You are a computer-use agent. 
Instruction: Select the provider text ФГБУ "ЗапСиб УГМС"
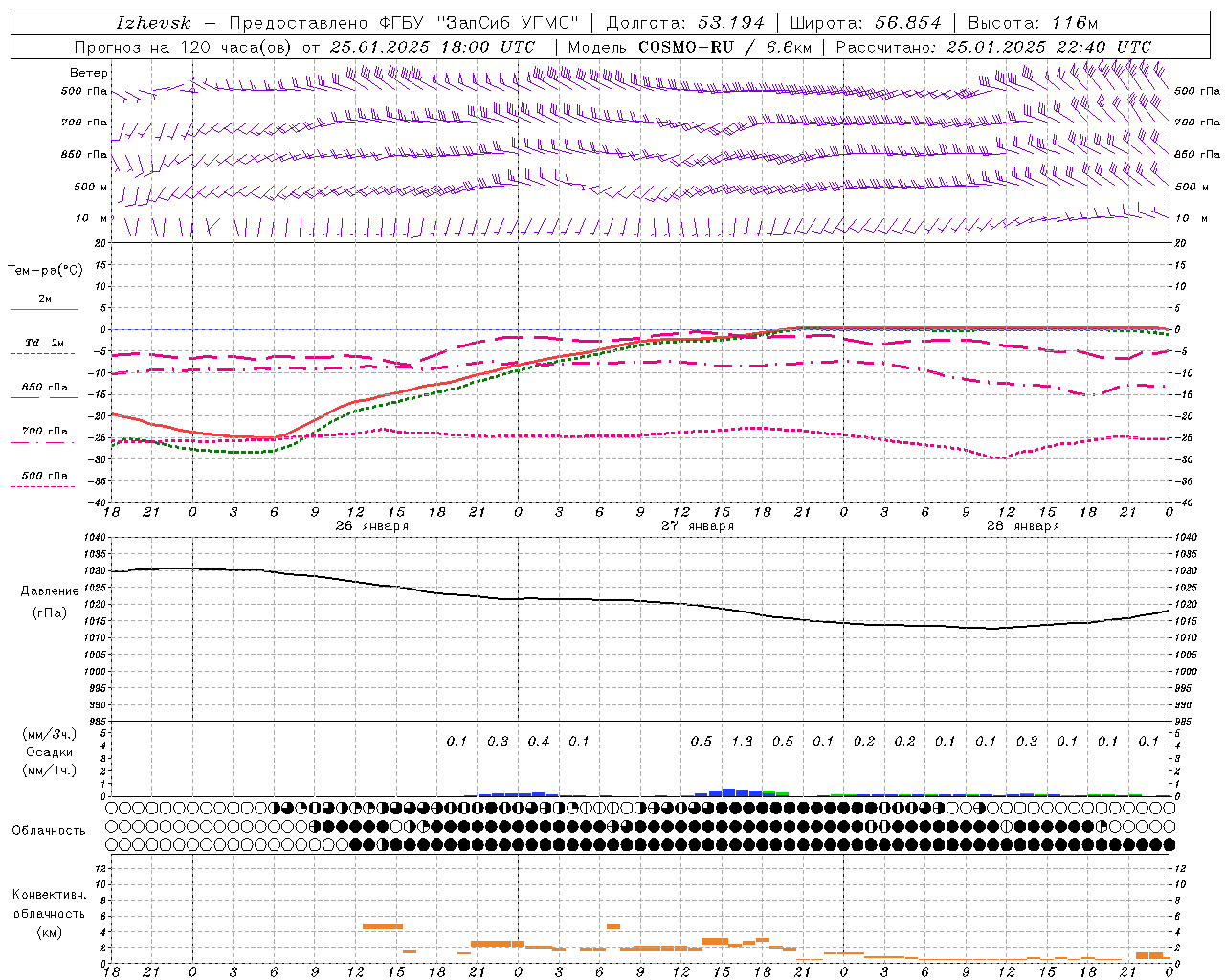[480, 23]
